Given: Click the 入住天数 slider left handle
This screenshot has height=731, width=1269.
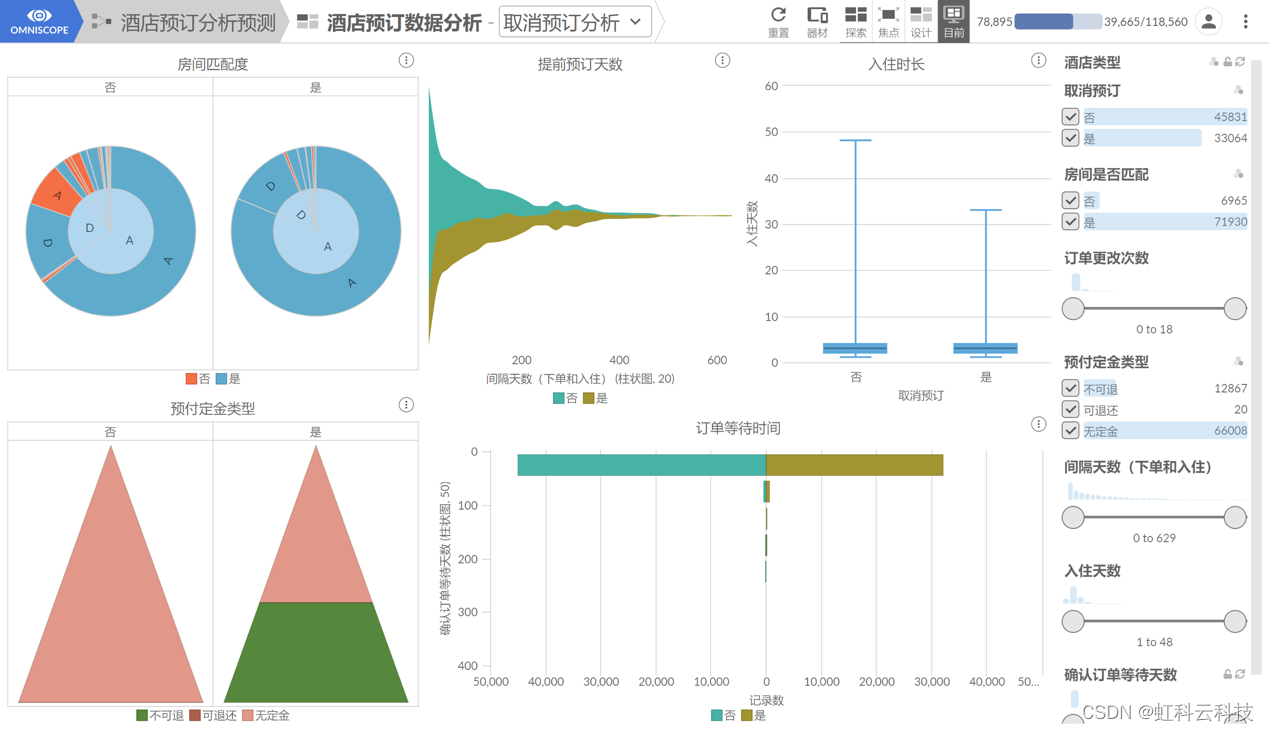Looking at the screenshot, I should 1073,621.
